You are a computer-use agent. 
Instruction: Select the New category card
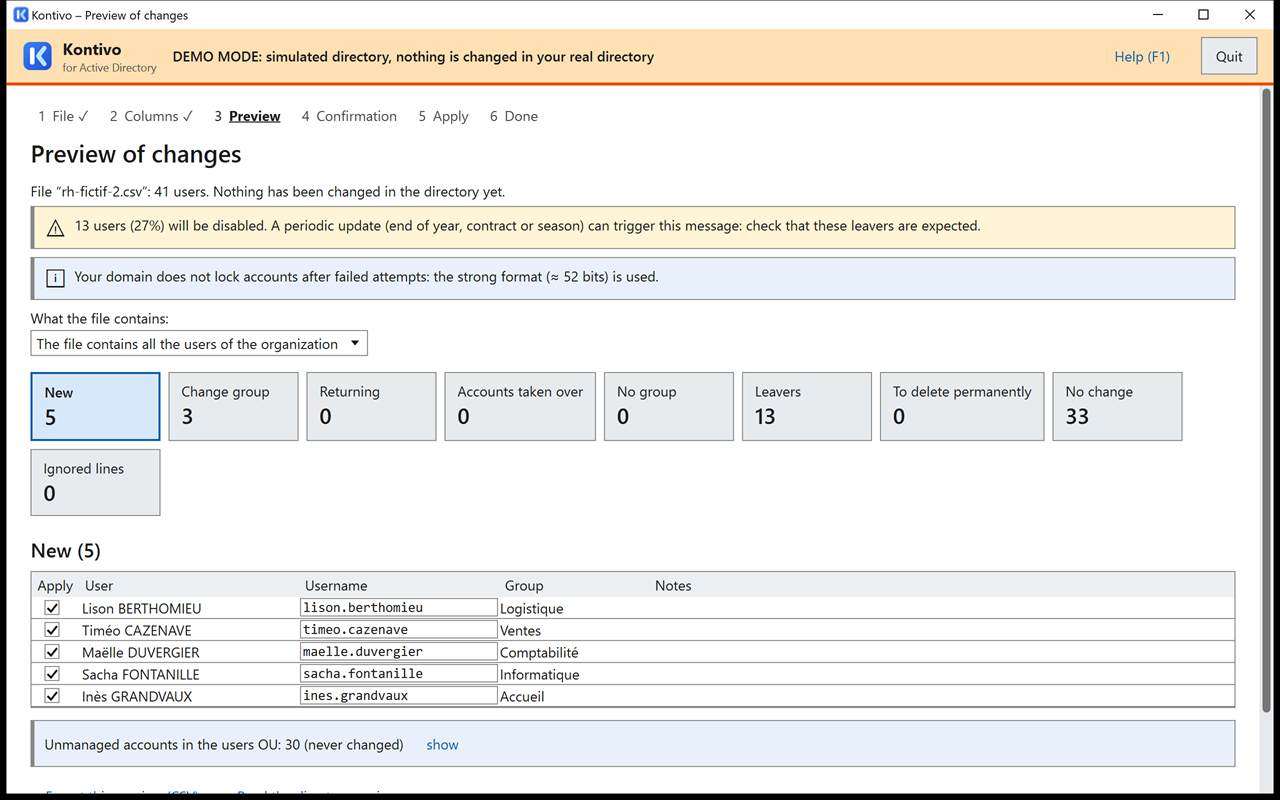coord(95,406)
